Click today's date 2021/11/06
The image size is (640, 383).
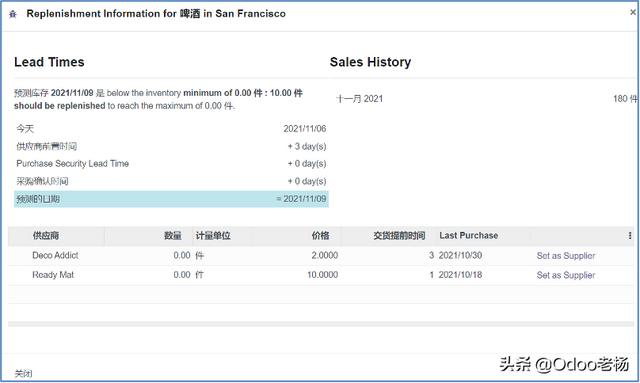(304, 129)
